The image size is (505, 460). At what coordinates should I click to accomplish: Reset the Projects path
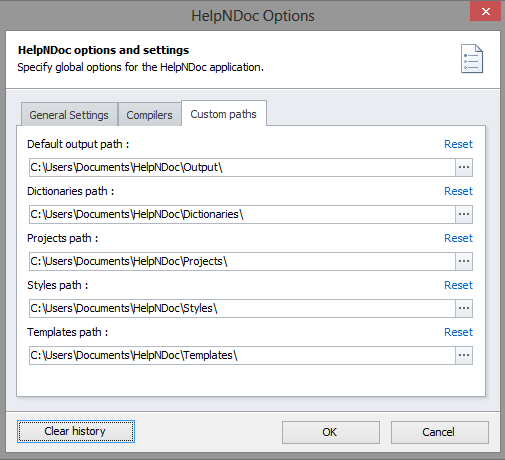pos(458,238)
